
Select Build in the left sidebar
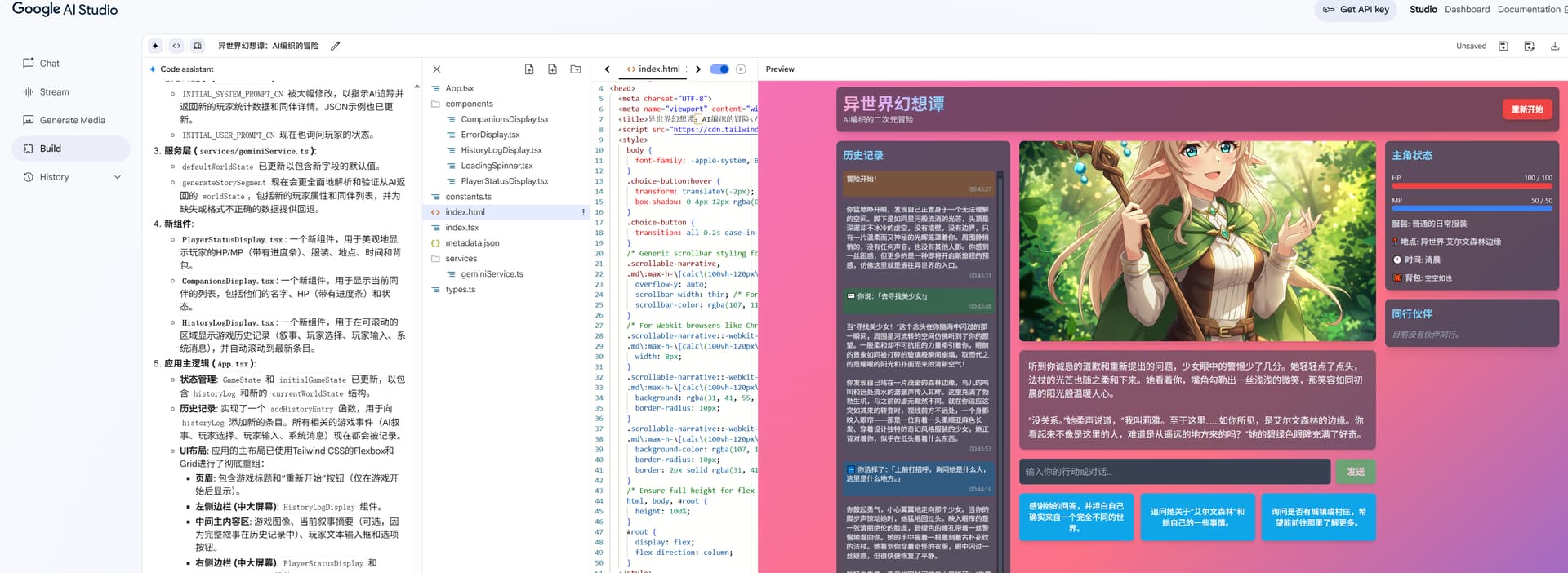point(70,149)
